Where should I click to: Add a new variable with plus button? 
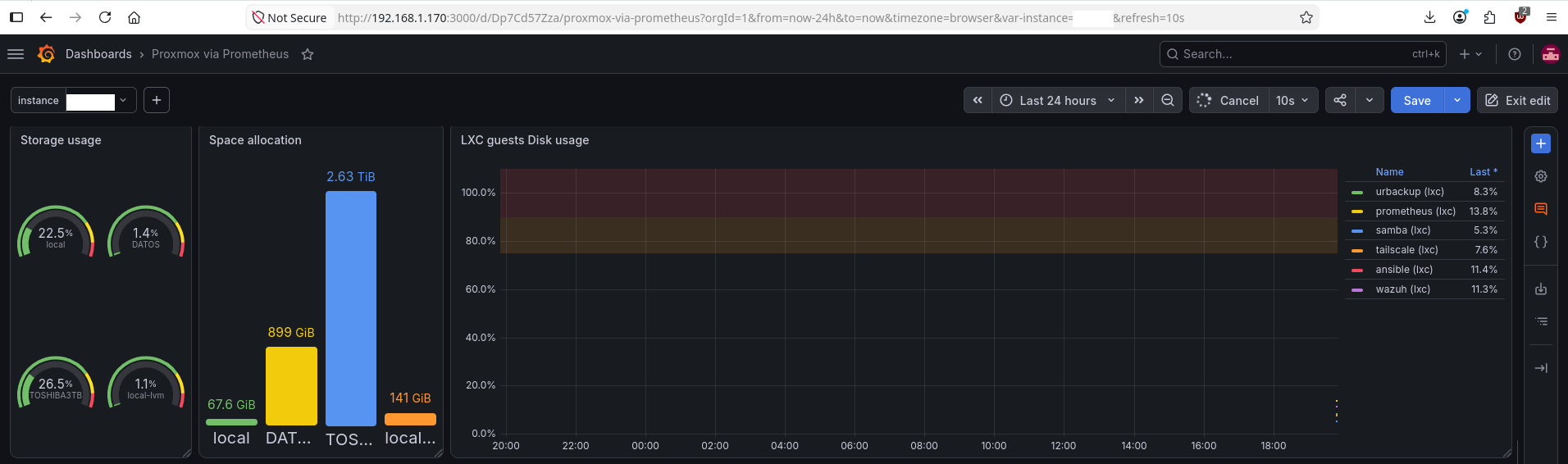(x=157, y=100)
